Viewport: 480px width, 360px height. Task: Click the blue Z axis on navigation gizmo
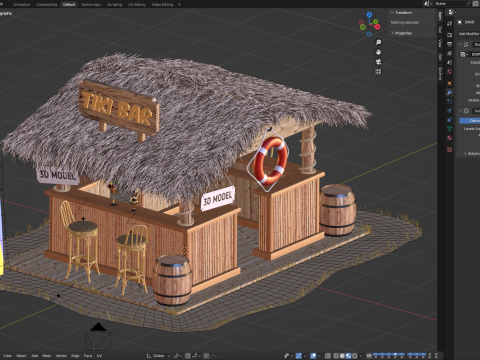(x=369, y=15)
